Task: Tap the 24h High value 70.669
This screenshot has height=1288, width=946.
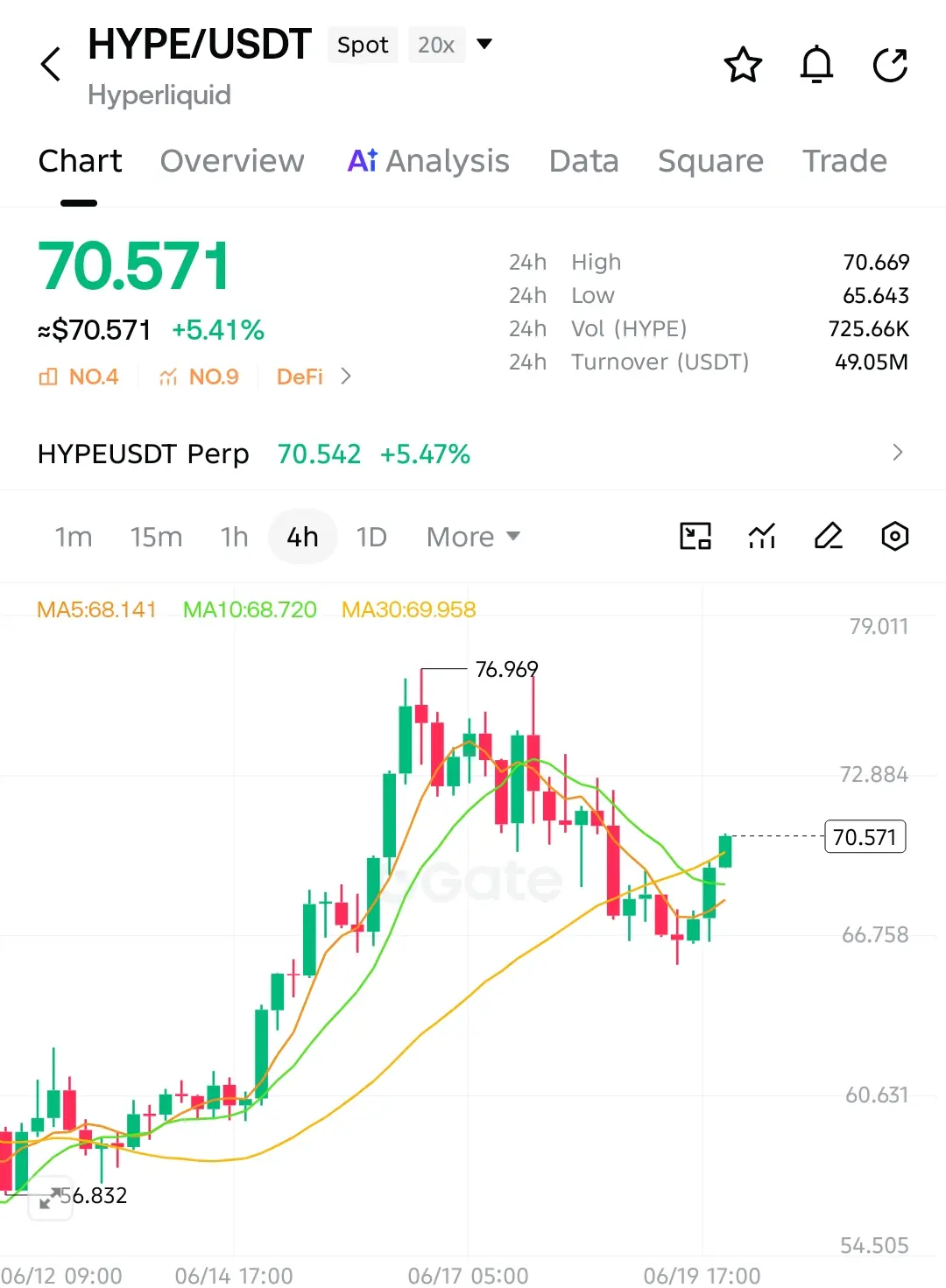Action: tap(876, 262)
